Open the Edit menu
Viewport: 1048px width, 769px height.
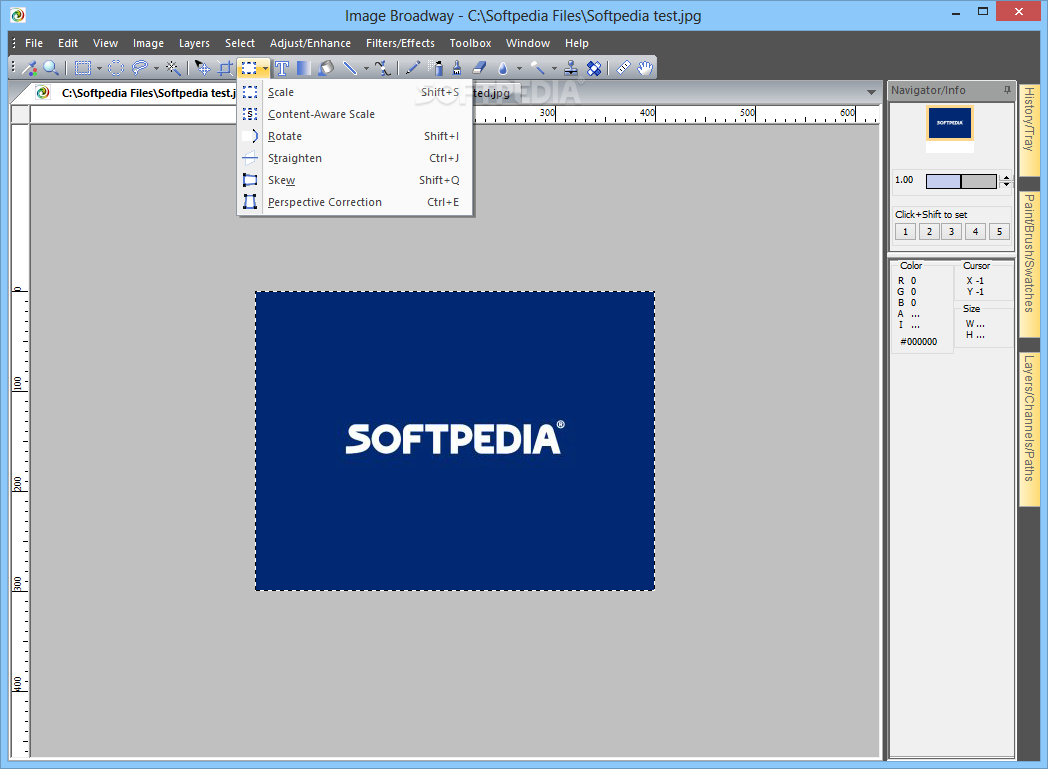pyautogui.click(x=68, y=43)
